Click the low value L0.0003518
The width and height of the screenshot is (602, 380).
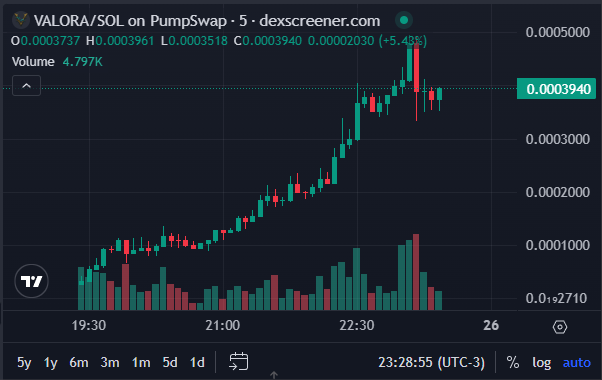pos(194,41)
